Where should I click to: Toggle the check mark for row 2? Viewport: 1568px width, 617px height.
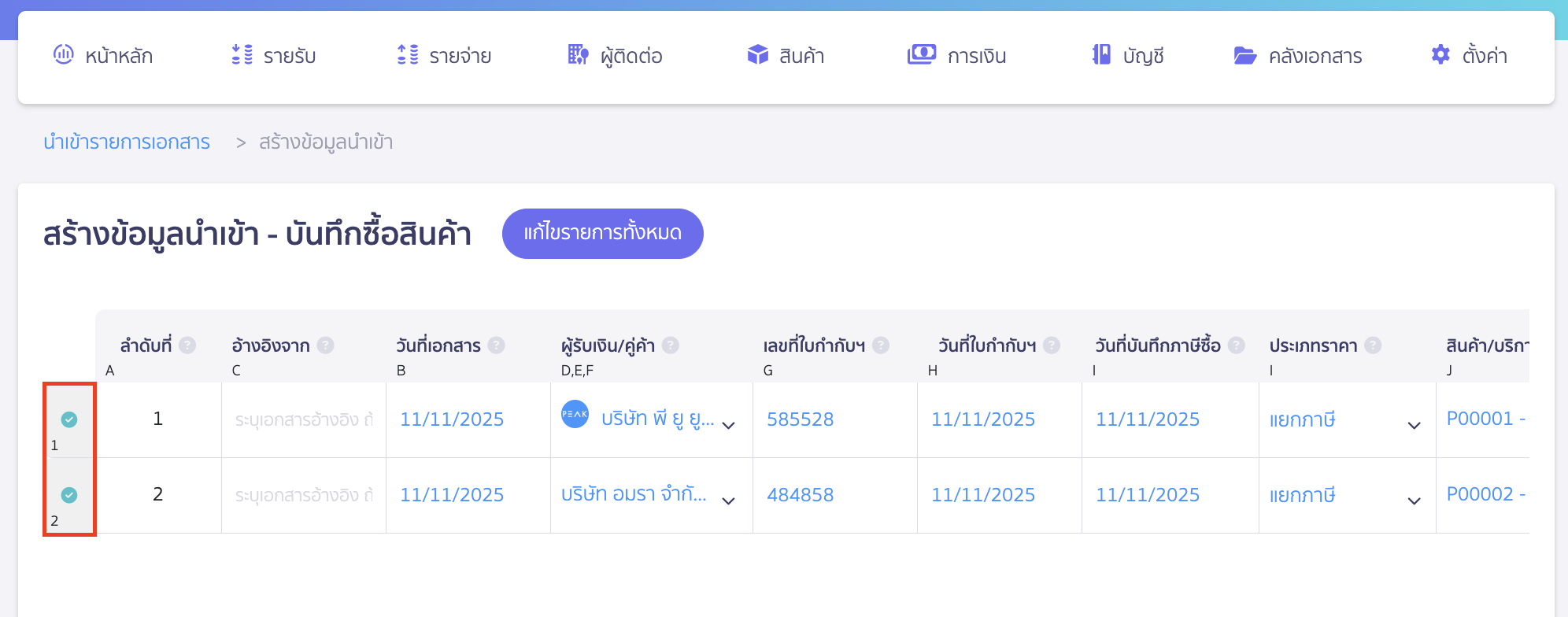pyautogui.click(x=69, y=495)
